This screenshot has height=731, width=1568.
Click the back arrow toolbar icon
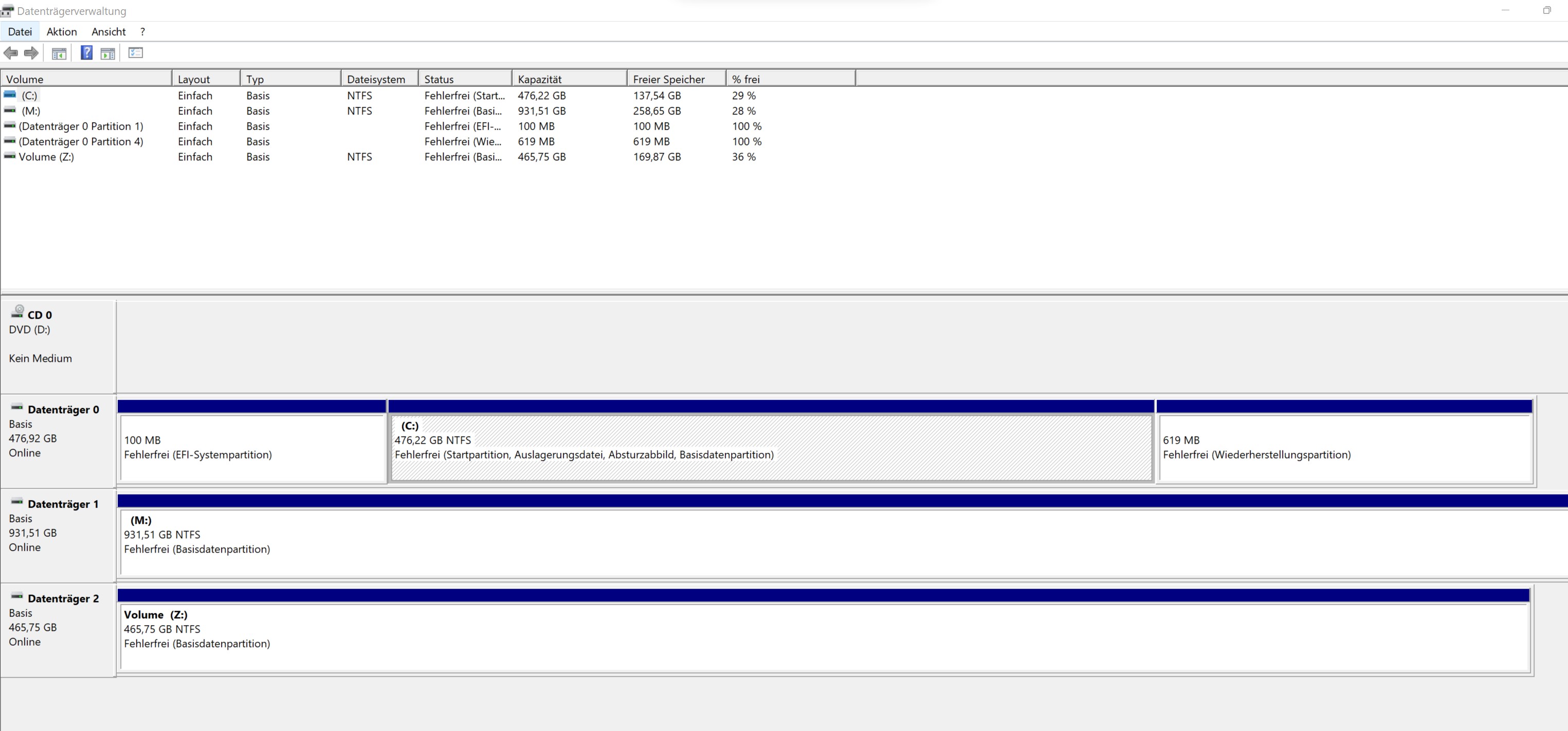click(x=11, y=53)
